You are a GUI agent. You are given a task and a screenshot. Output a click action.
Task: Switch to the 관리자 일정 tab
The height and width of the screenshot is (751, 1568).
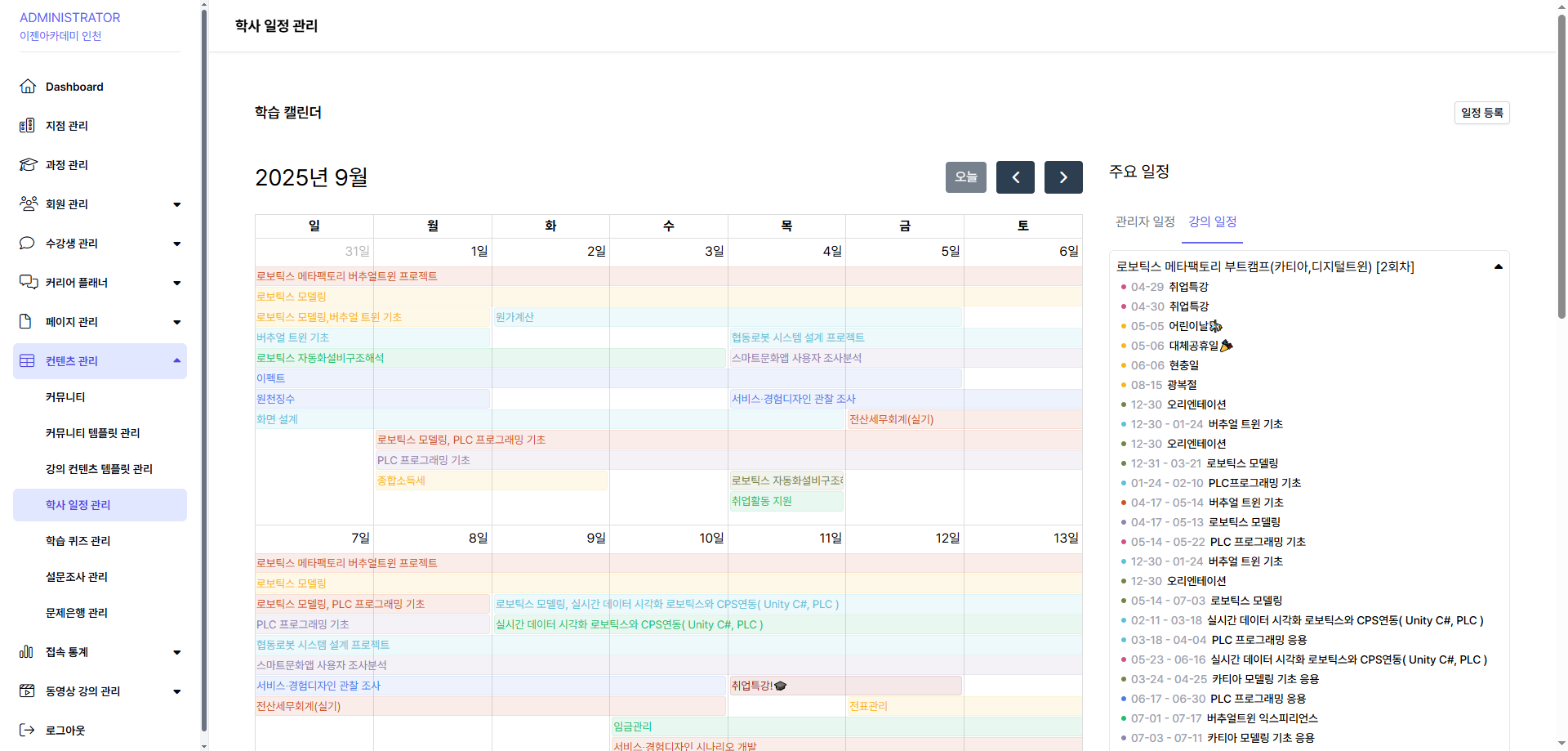point(1145,221)
